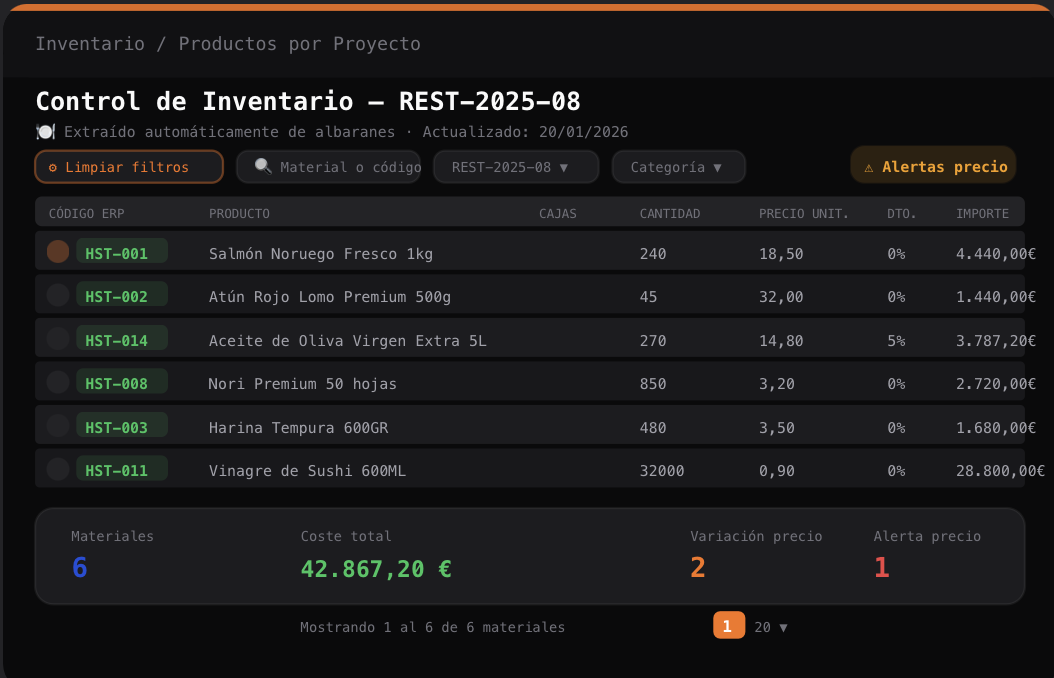Screen dimensions: 1054x678
Task: Sort by the DTO. column header
Action: click(x=901, y=214)
